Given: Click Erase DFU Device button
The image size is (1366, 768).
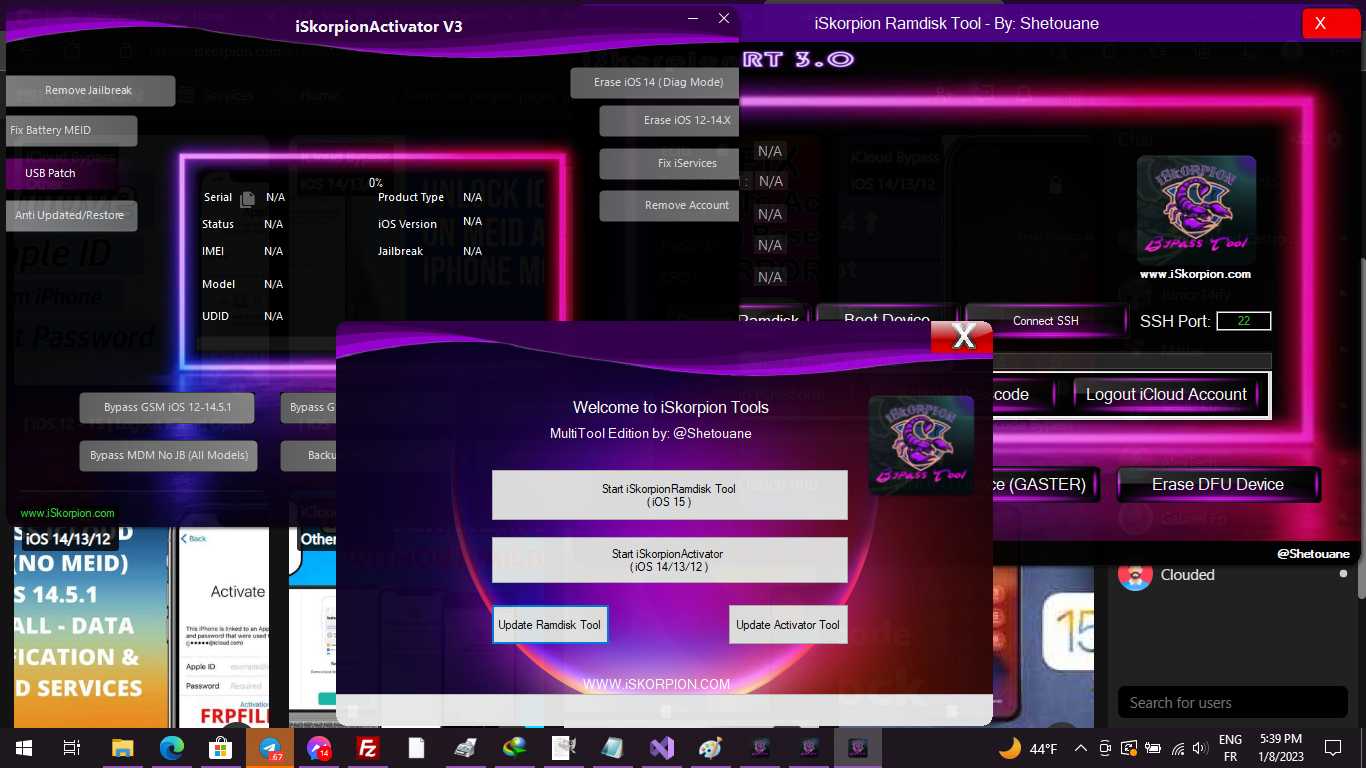Looking at the screenshot, I should (x=1218, y=484).
